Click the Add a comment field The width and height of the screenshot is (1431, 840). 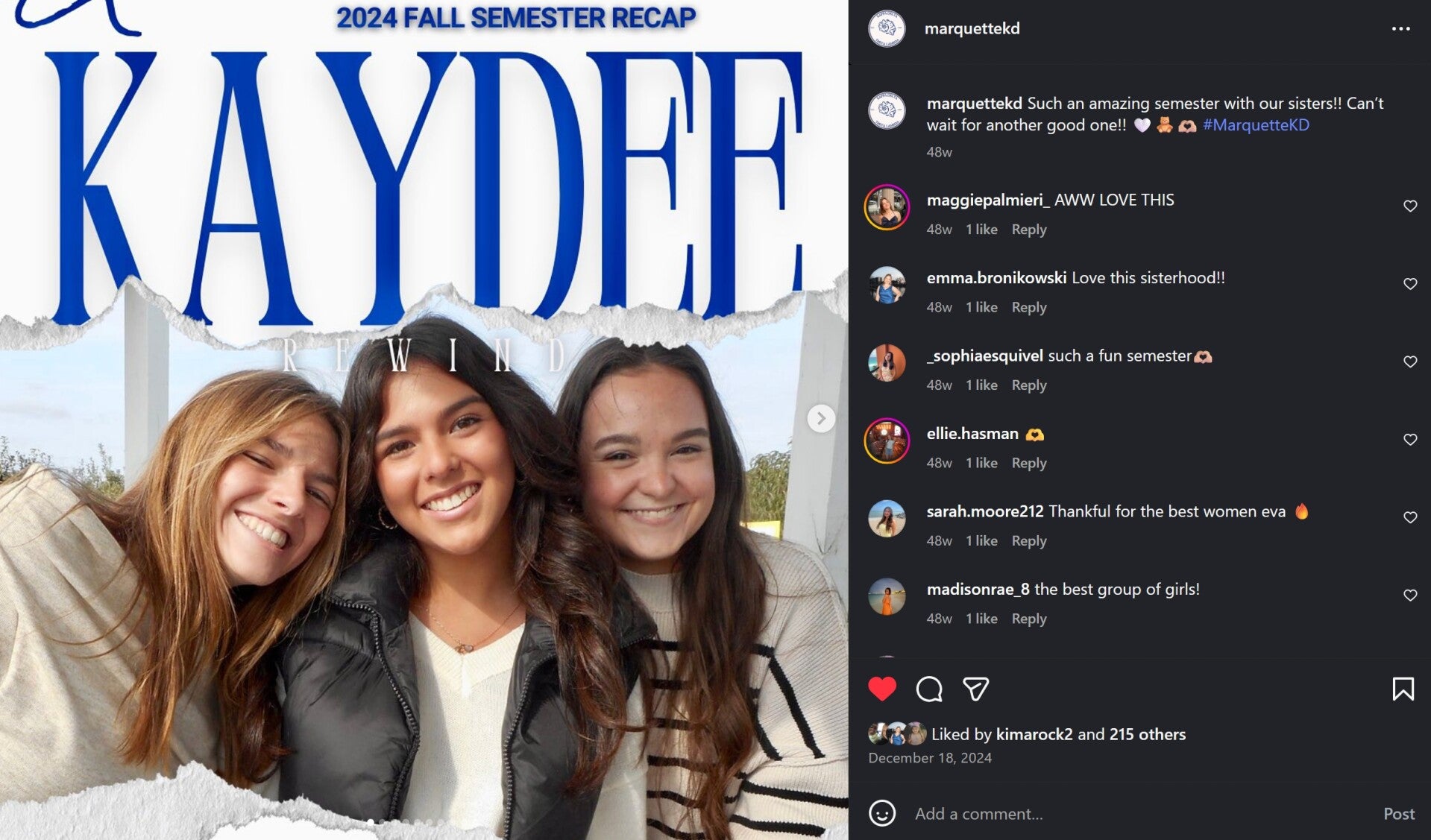[x=1141, y=814]
